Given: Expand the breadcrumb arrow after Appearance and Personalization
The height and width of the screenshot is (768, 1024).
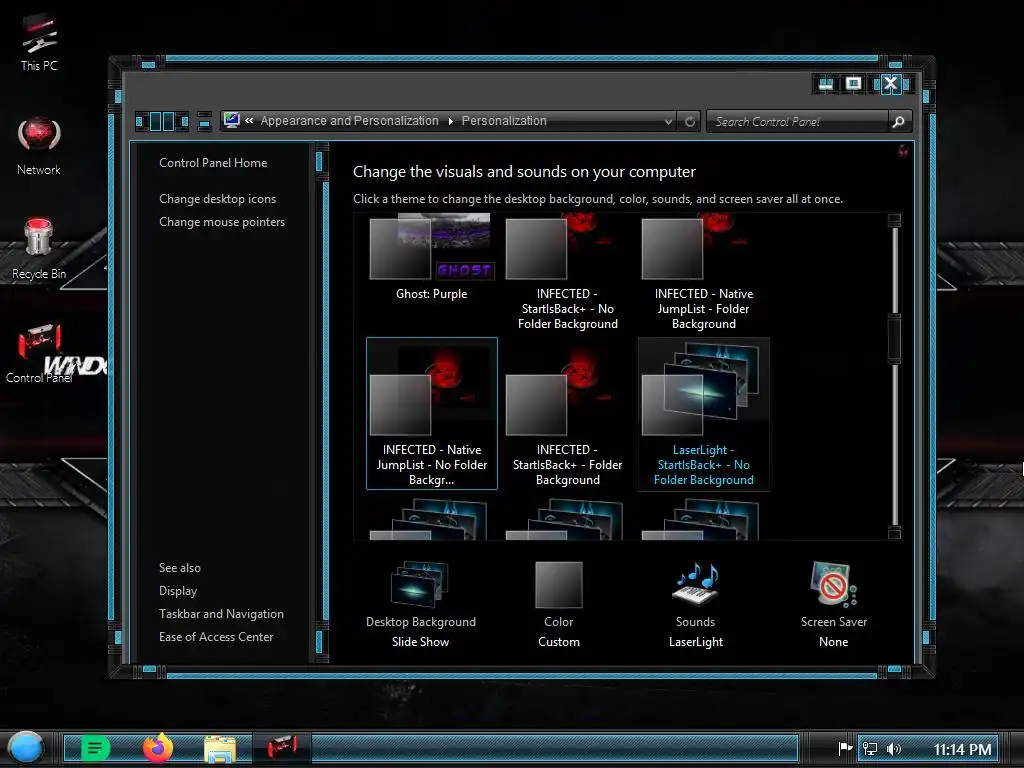Looking at the screenshot, I should [x=451, y=121].
